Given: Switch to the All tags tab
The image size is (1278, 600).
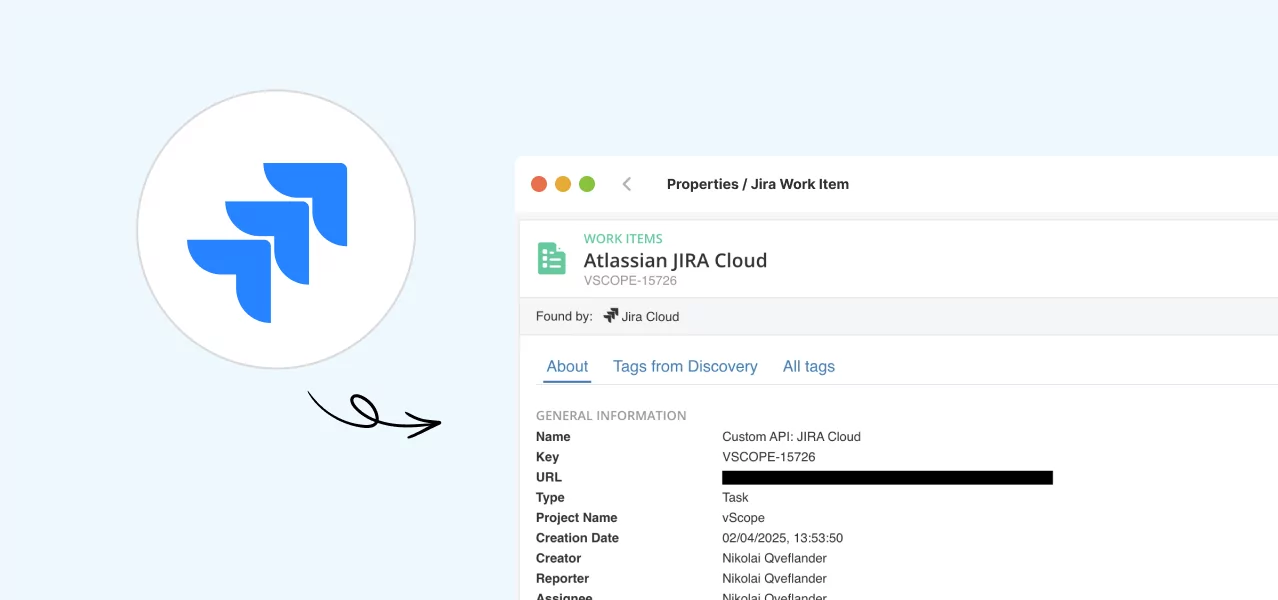Looking at the screenshot, I should [809, 366].
